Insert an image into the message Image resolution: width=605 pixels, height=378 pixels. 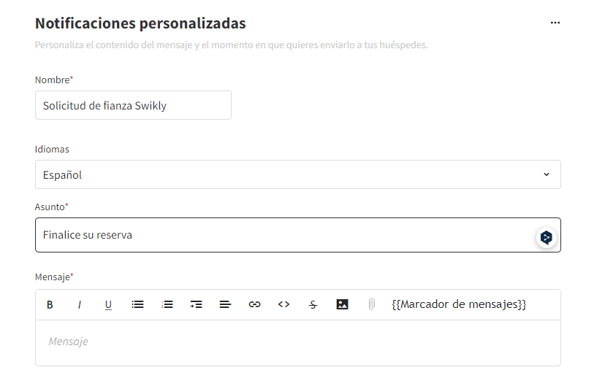click(x=342, y=304)
